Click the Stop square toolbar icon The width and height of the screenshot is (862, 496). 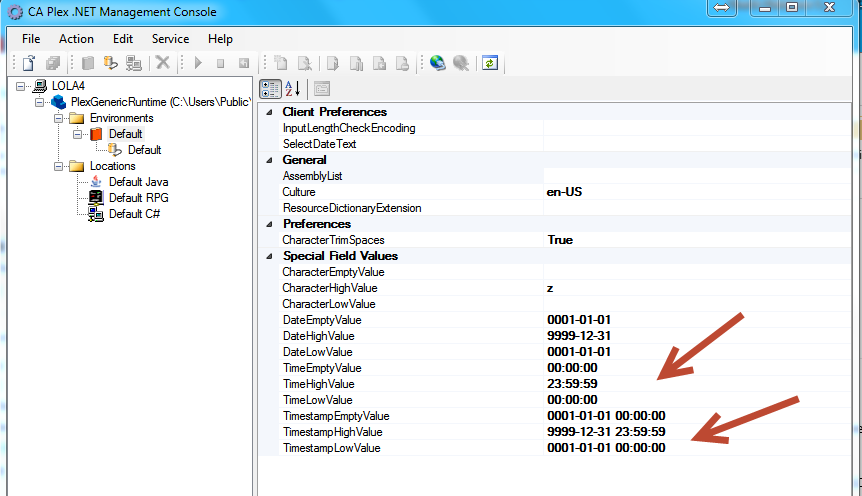tap(220, 64)
